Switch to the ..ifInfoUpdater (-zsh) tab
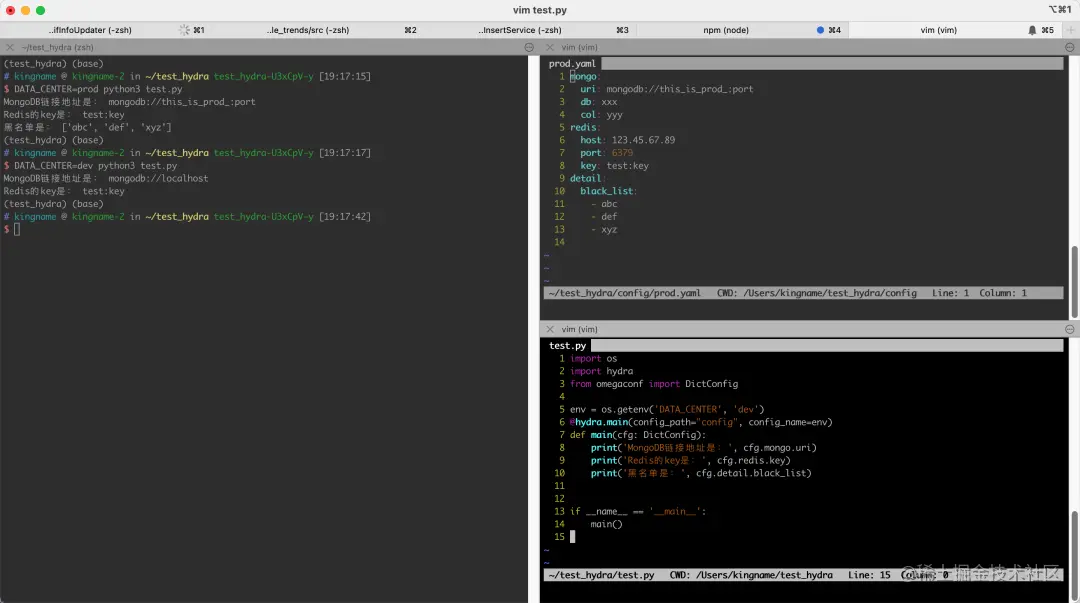1080x603 pixels. 90,30
